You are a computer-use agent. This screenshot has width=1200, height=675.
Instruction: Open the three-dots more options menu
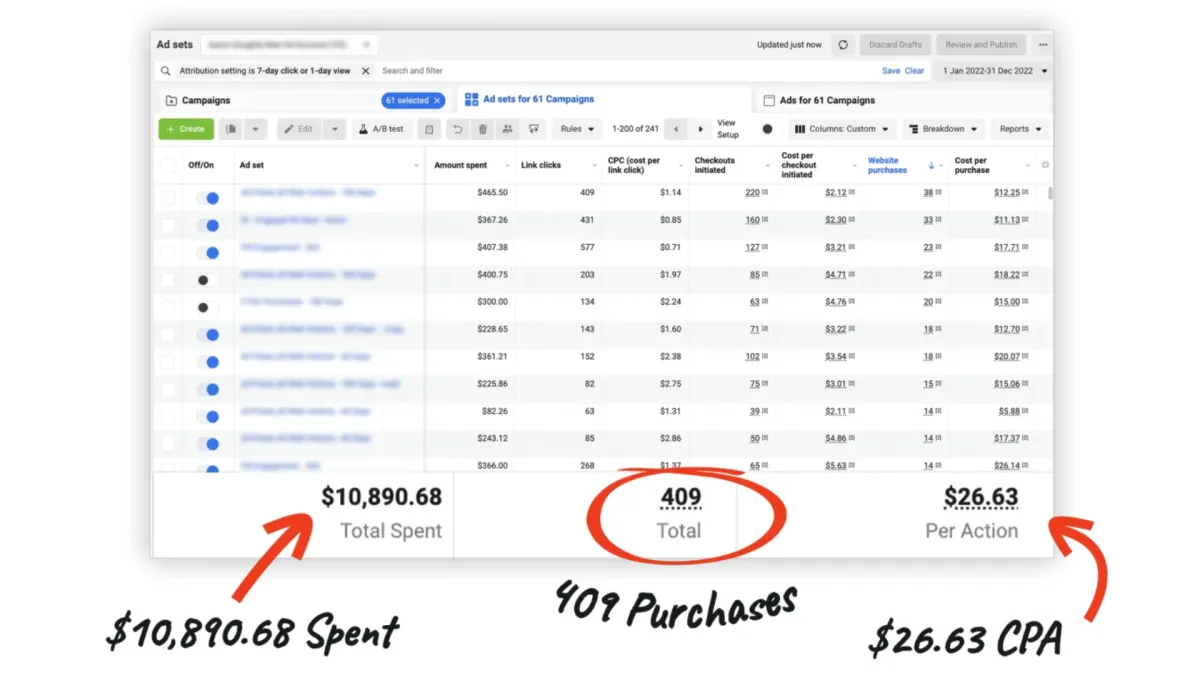[x=1043, y=45]
